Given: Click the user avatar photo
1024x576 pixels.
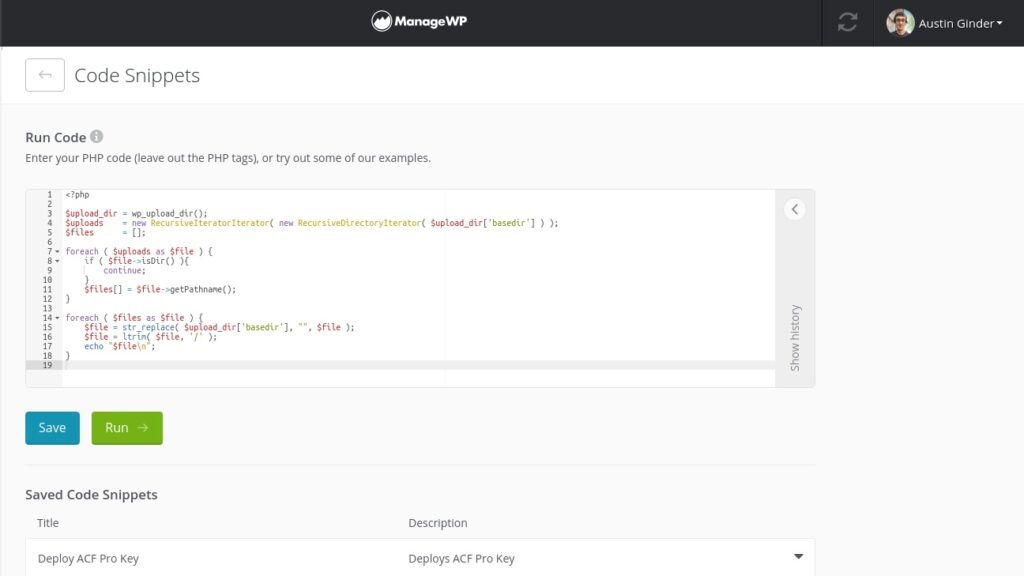Looking at the screenshot, I should [900, 23].
